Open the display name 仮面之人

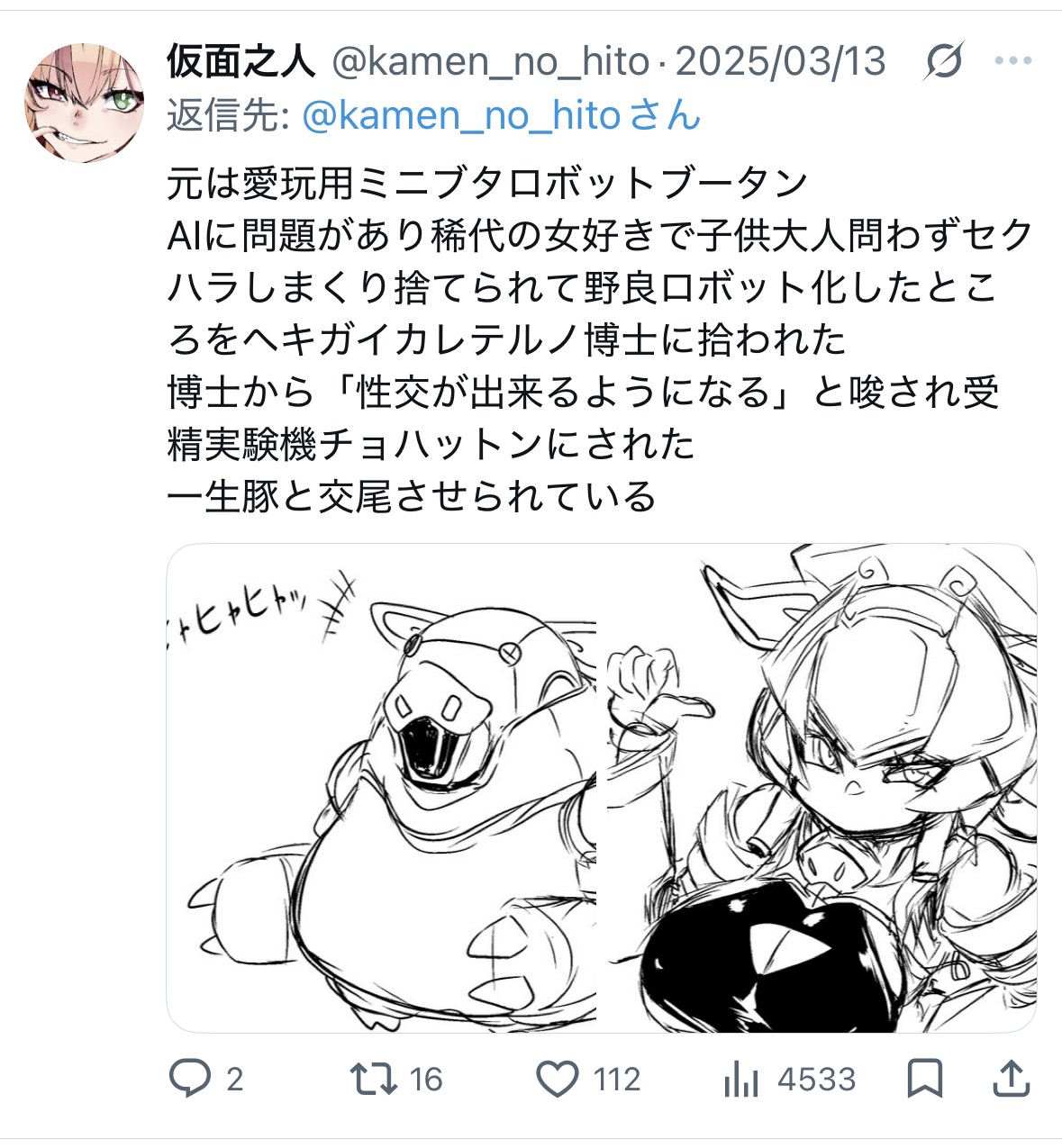[241, 61]
